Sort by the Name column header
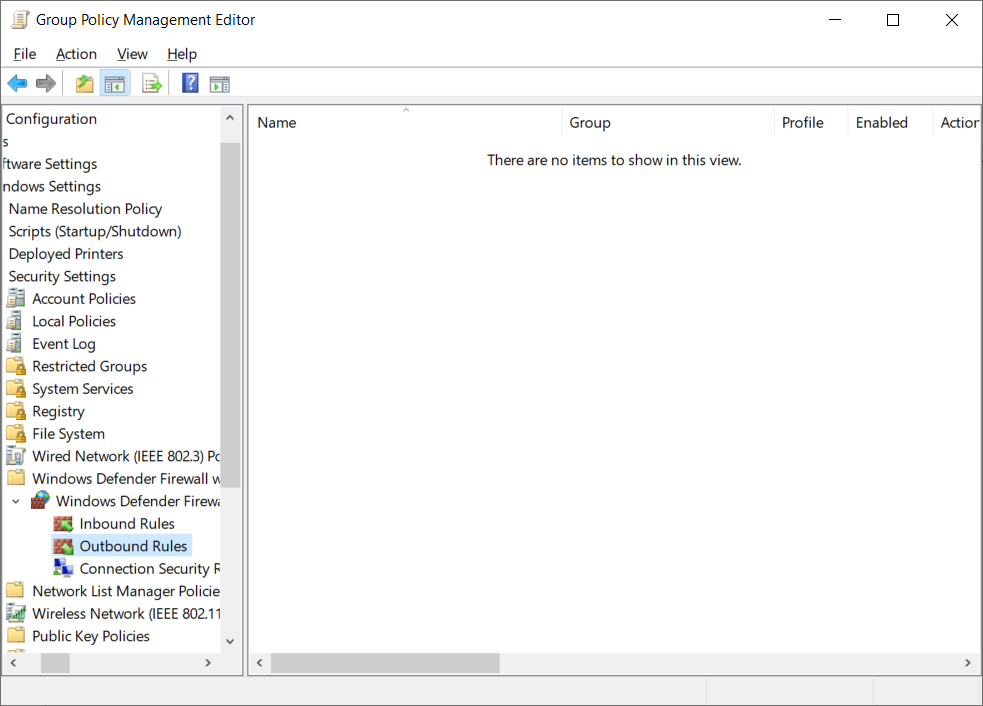Screen dimensions: 983x706 [x=406, y=123]
